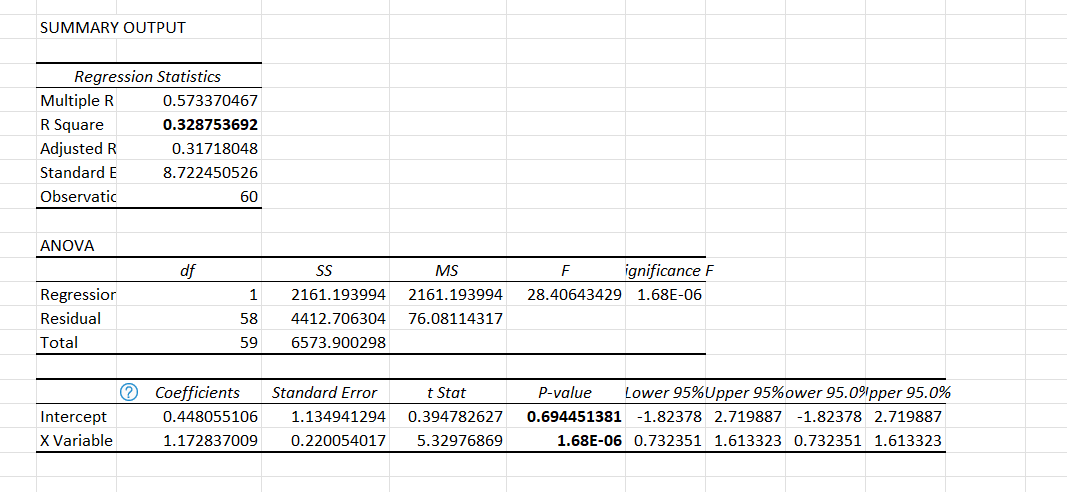Select the Intercept coefficient 0.448055106
Viewport: 1067px width, 492px height.
pos(211,416)
